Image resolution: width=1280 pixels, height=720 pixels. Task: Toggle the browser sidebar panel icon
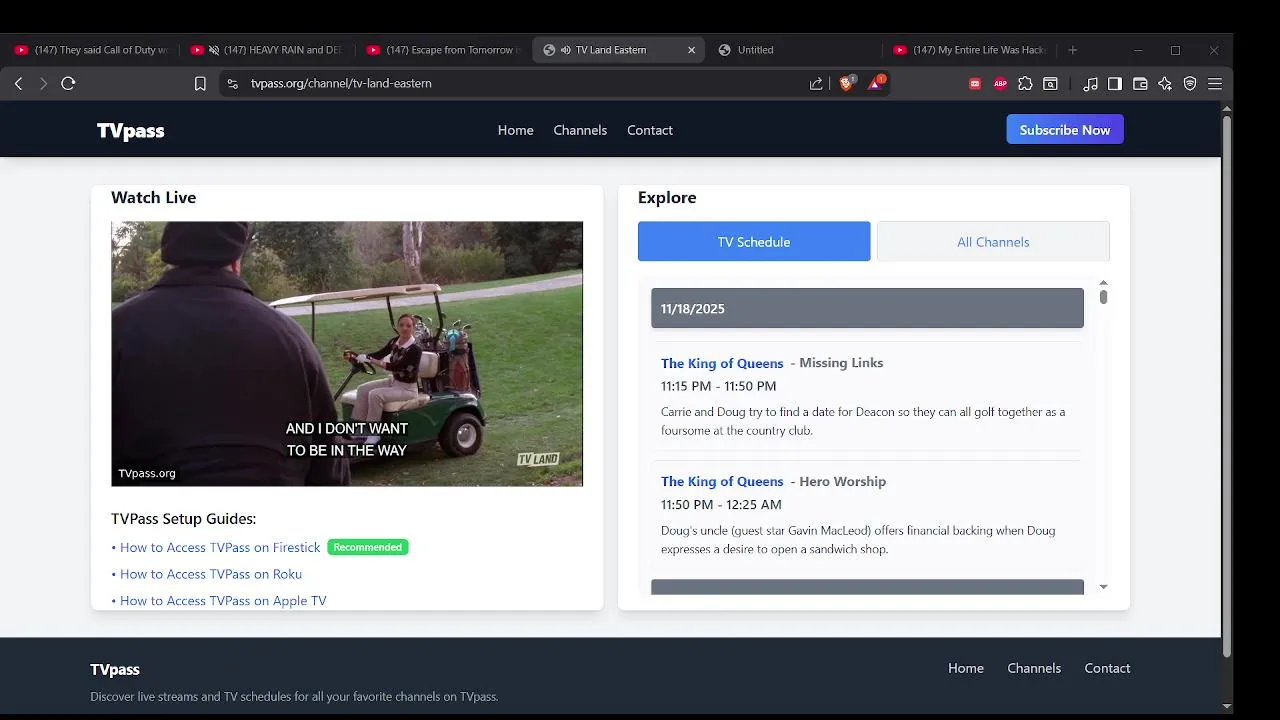(x=1115, y=84)
